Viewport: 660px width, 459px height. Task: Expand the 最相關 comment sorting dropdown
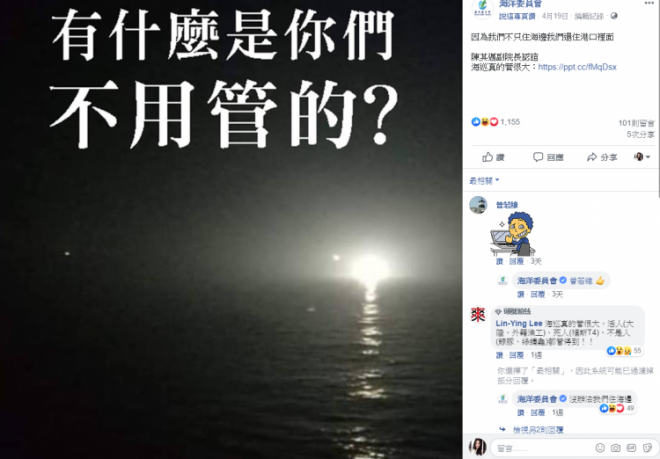484,181
